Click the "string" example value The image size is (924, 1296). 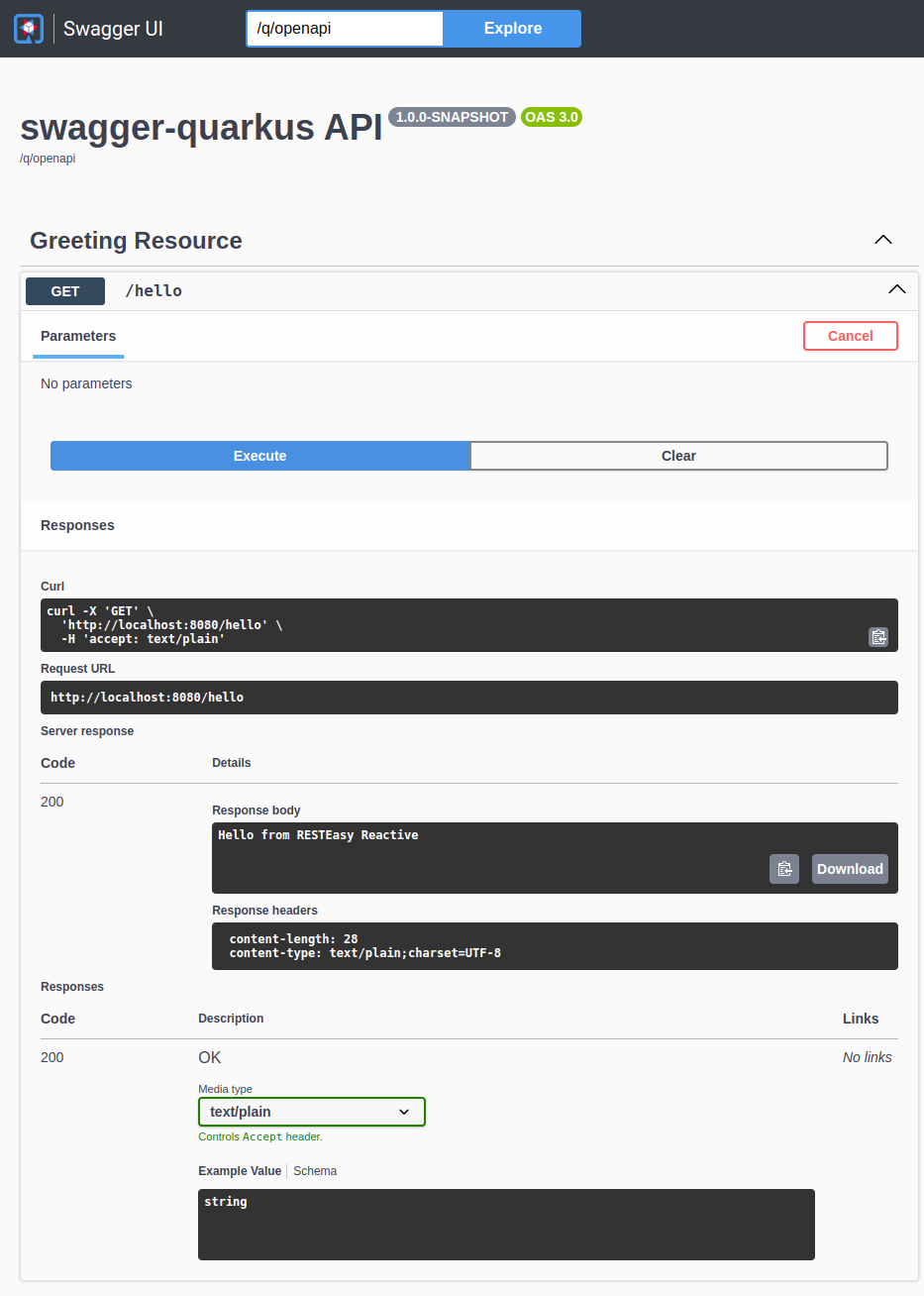click(226, 1202)
